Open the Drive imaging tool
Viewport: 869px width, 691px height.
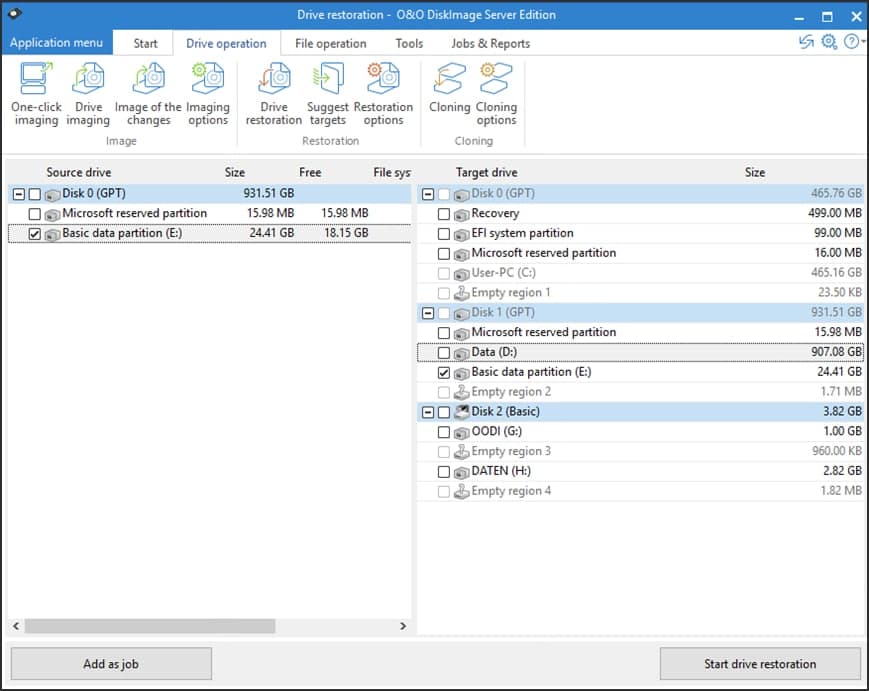click(88, 93)
